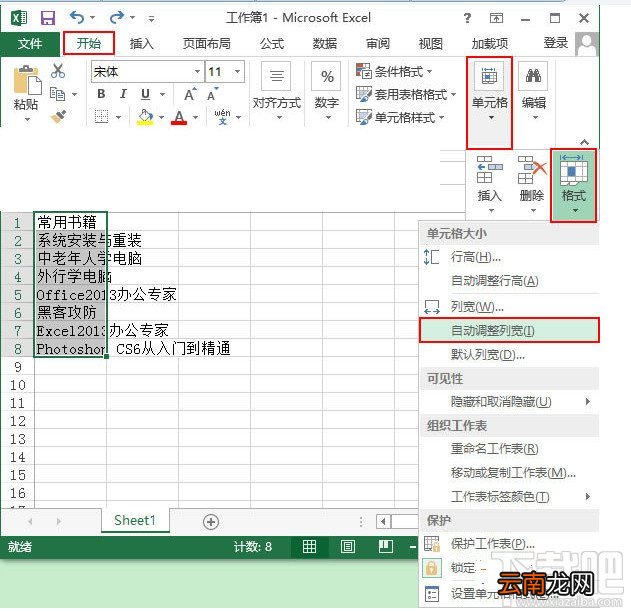Image resolution: width=631 pixels, height=612 pixels.
Task: Select row header 5
Action: 17,295
